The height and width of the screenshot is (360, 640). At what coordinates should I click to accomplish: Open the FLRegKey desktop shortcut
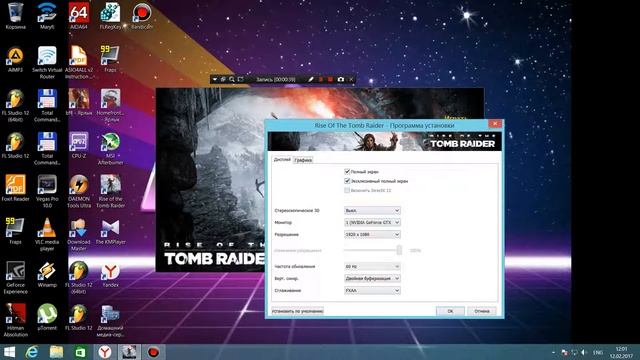click(111, 16)
